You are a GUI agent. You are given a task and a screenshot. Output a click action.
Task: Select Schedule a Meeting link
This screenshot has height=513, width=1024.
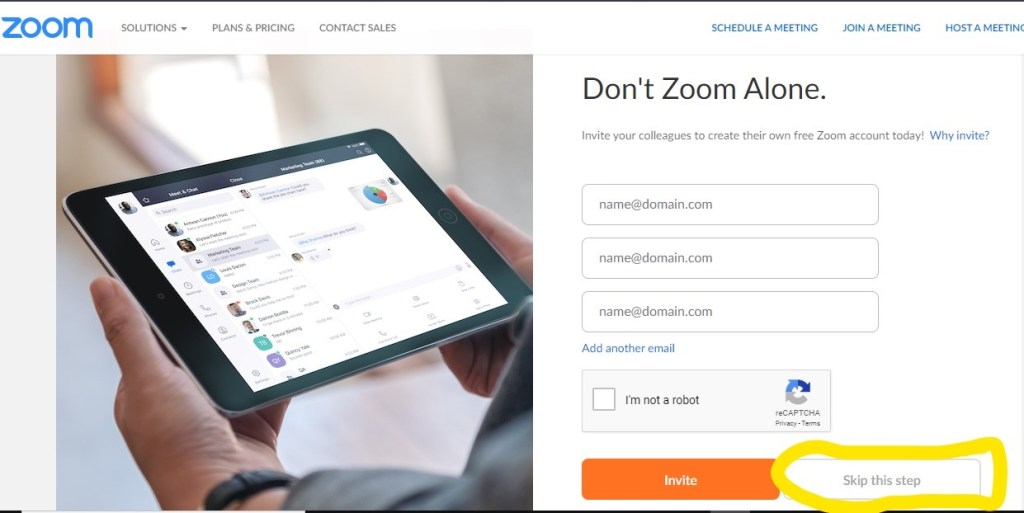coord(764,28)
